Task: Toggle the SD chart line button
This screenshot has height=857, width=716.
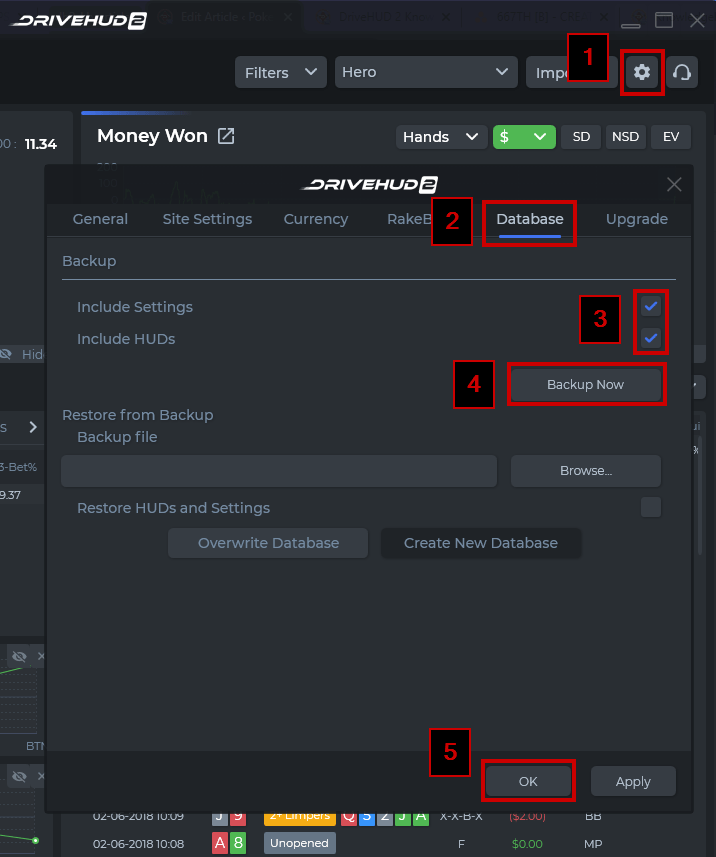Action: [x=581, y=137]
